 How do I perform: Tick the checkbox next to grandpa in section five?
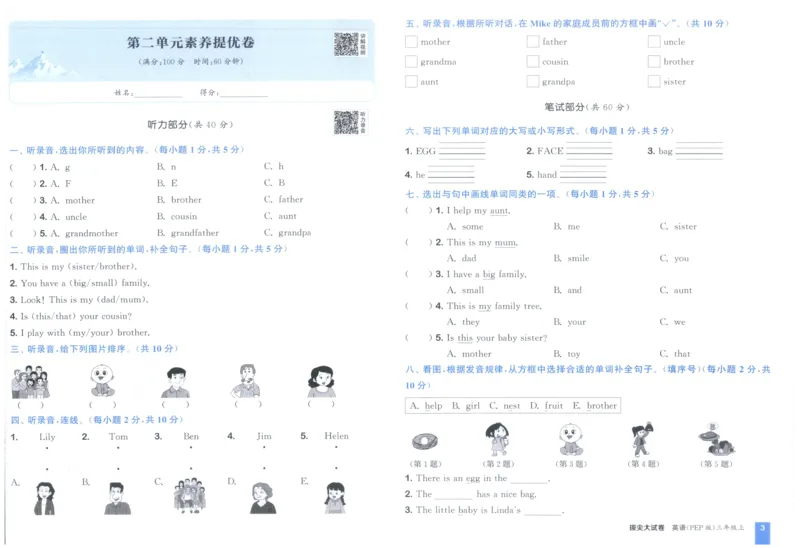click(x=533, y=81)
